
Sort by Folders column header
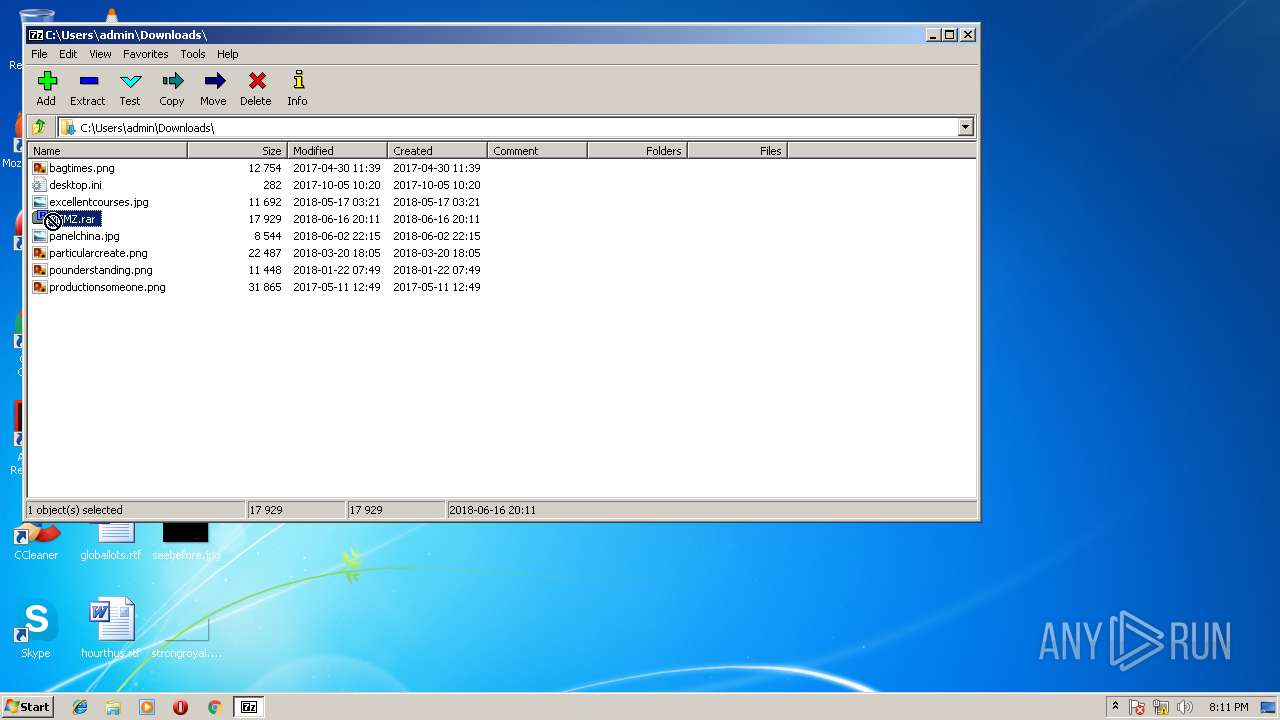tap(638, 151)
